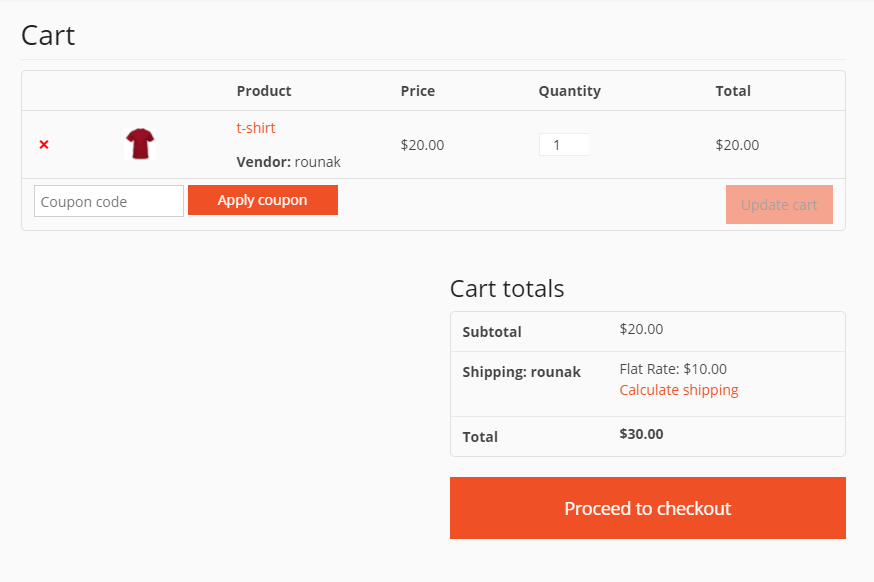
Task: Click the $30.00 order total amount
Action: pyautogui.click(x=641, y=434)
